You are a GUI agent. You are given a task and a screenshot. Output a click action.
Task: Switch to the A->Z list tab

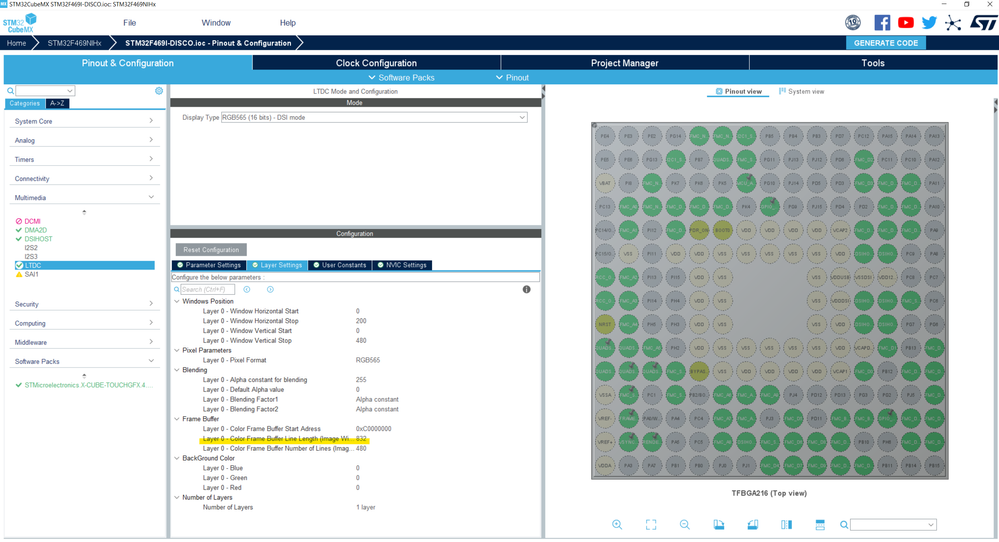tap(57, 103)
